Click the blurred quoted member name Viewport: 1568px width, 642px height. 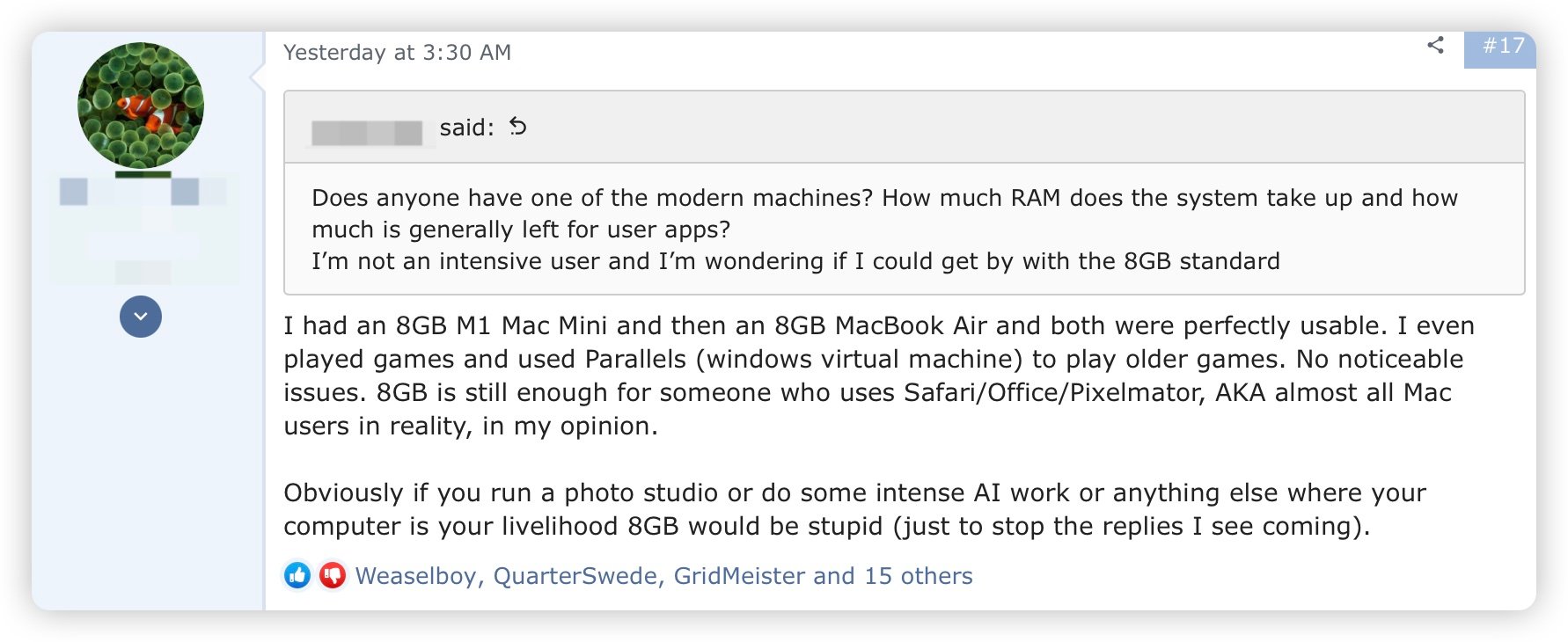click(x=368, y=132)
